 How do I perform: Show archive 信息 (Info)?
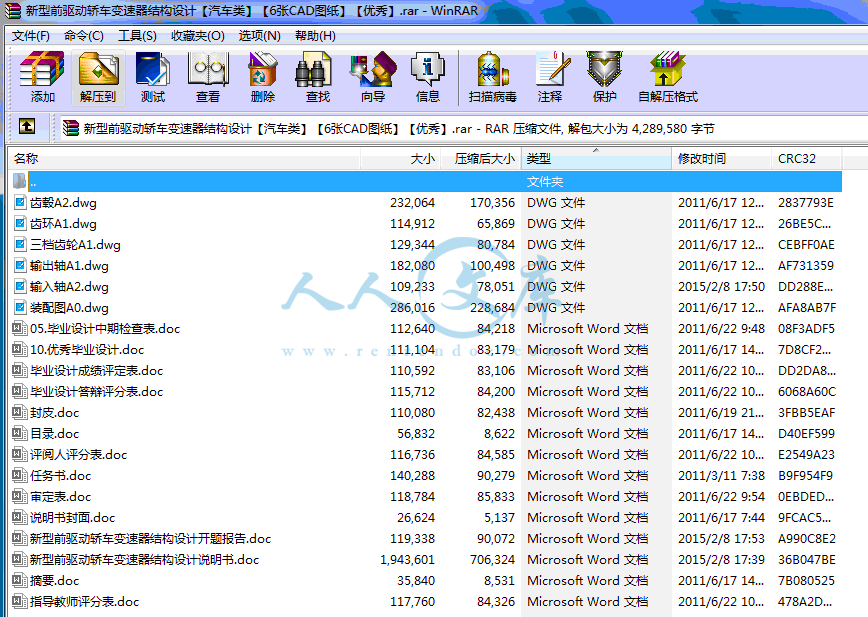pyautogui.click(x=427, y=77)
